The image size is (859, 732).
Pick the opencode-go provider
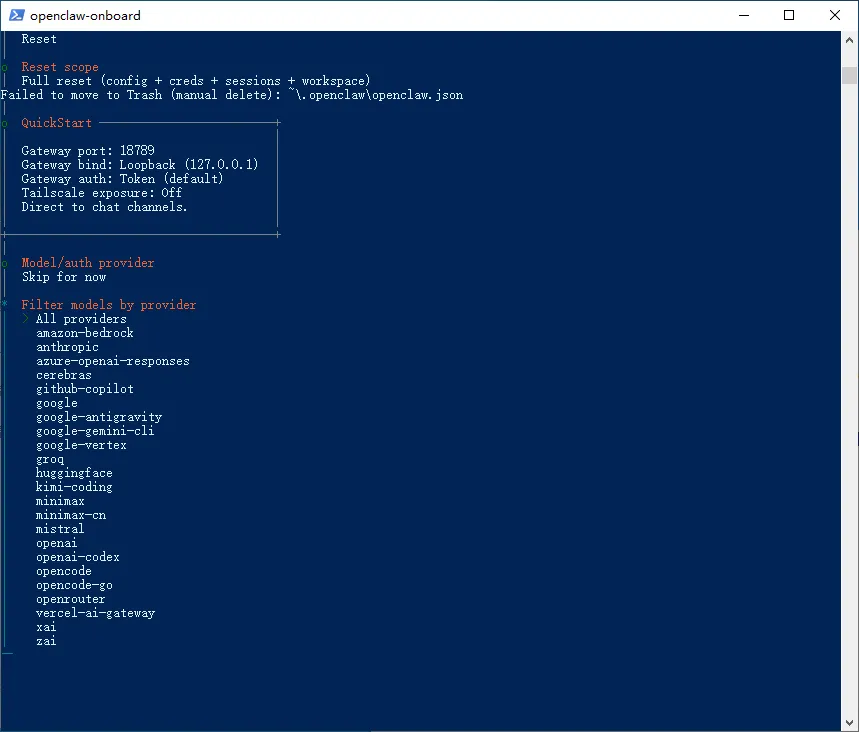75,585
